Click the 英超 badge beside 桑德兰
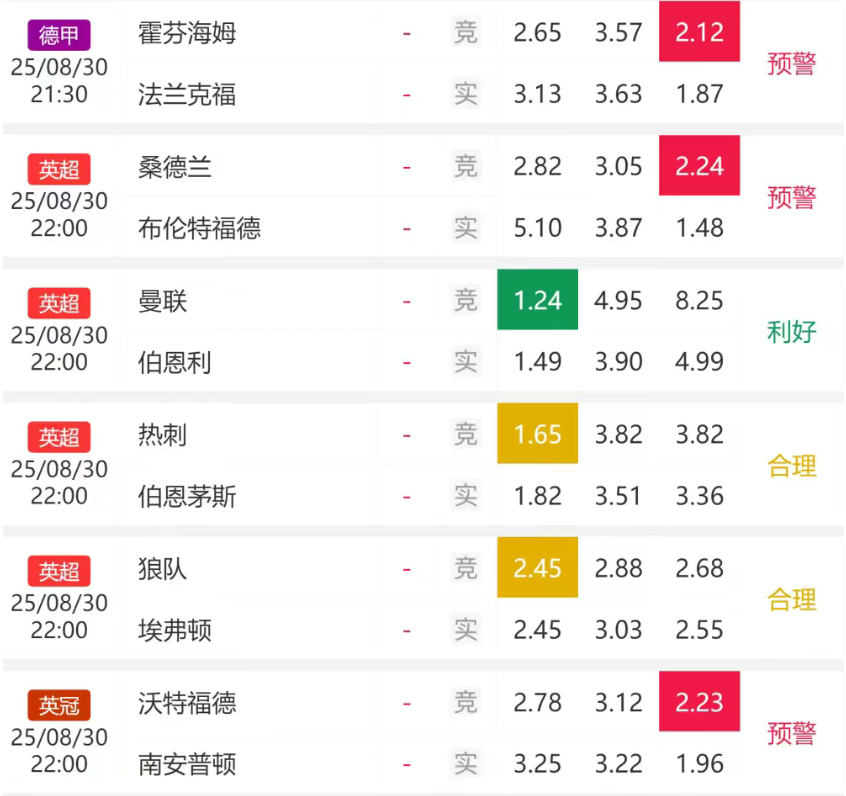 (59, 170)
